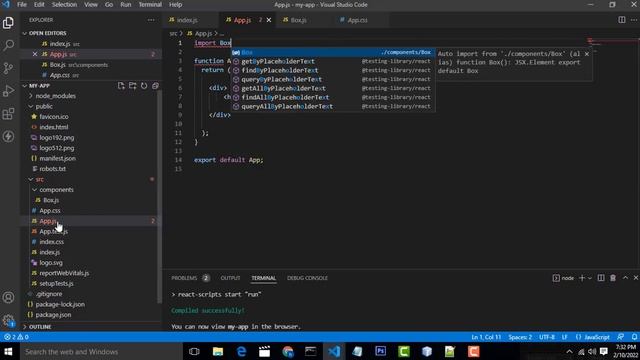Open File Explorer from taskbar
The width and height of the screenshot is (640, 360).
pos(218,351)
